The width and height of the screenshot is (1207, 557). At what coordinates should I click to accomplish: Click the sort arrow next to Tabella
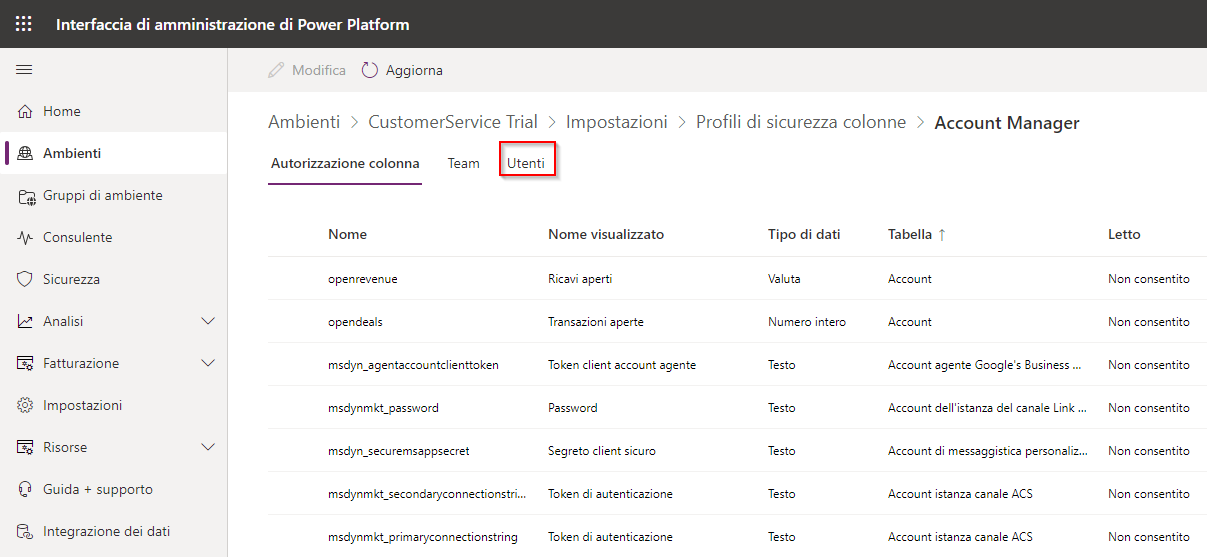pyautogui.click(x=941, y=234)
